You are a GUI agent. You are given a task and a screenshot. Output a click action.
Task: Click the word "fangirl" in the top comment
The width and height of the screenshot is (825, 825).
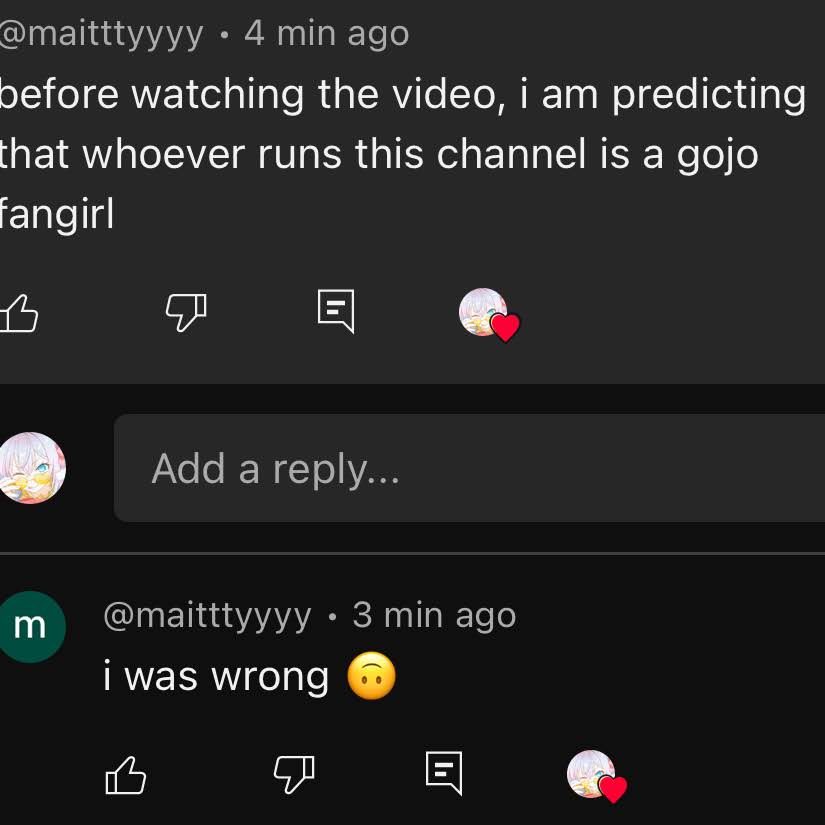[x=57, y=215]
